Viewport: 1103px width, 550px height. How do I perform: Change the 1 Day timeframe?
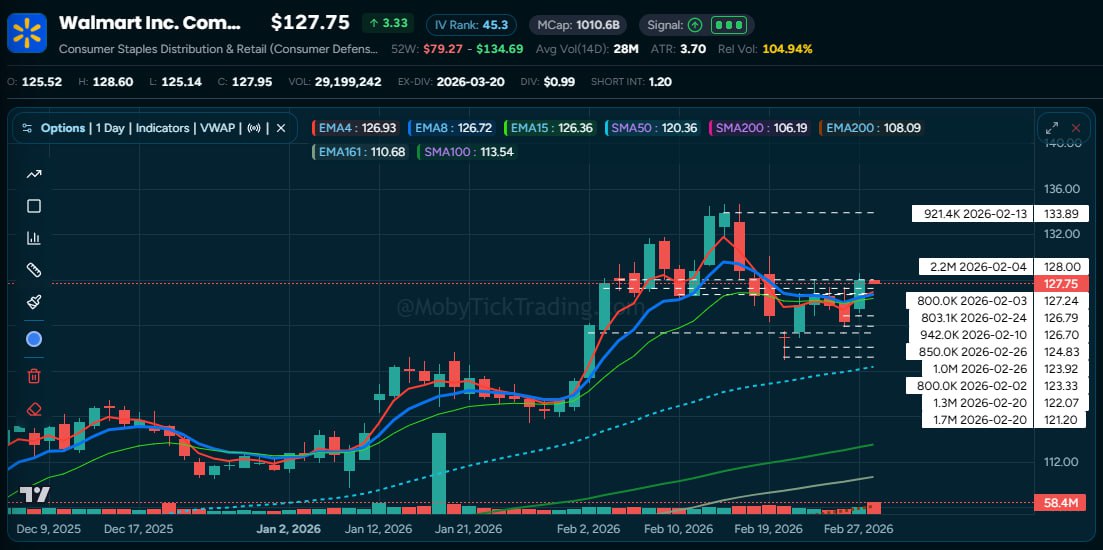[x=109, y=128]
